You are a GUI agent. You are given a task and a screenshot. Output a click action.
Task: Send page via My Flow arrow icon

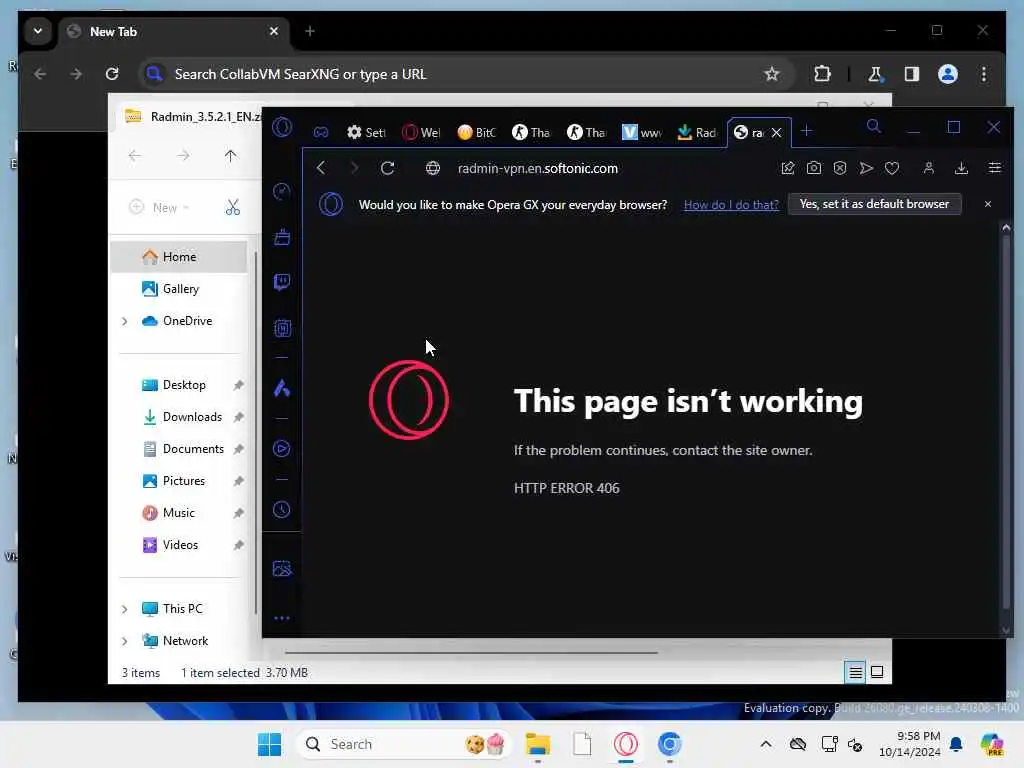pyautogui.click(x=866, y=168)
